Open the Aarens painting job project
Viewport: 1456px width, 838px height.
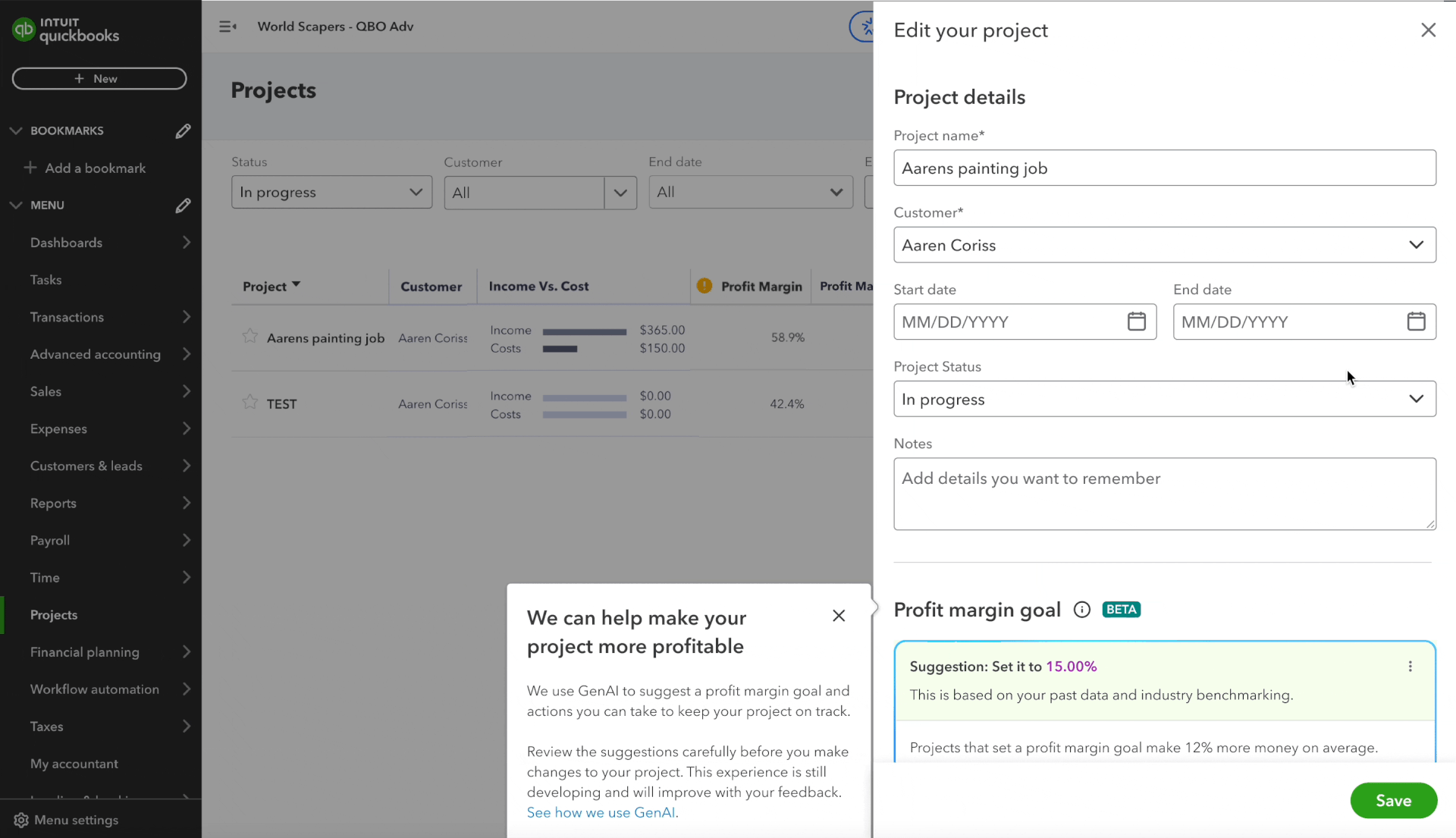(x=325, y=338)
